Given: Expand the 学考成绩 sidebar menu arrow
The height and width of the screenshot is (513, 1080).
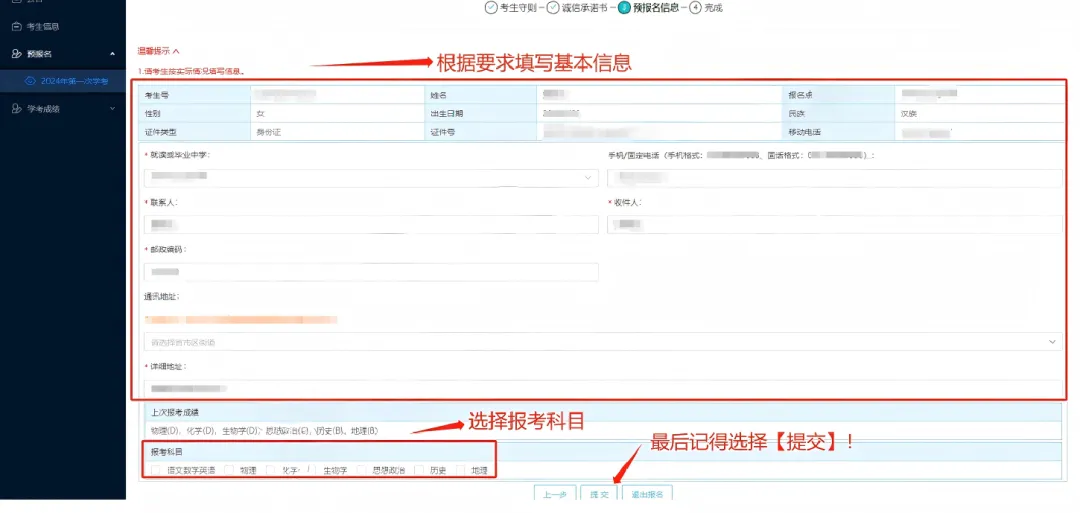Looking at the screenshot, I should (112, 109).
